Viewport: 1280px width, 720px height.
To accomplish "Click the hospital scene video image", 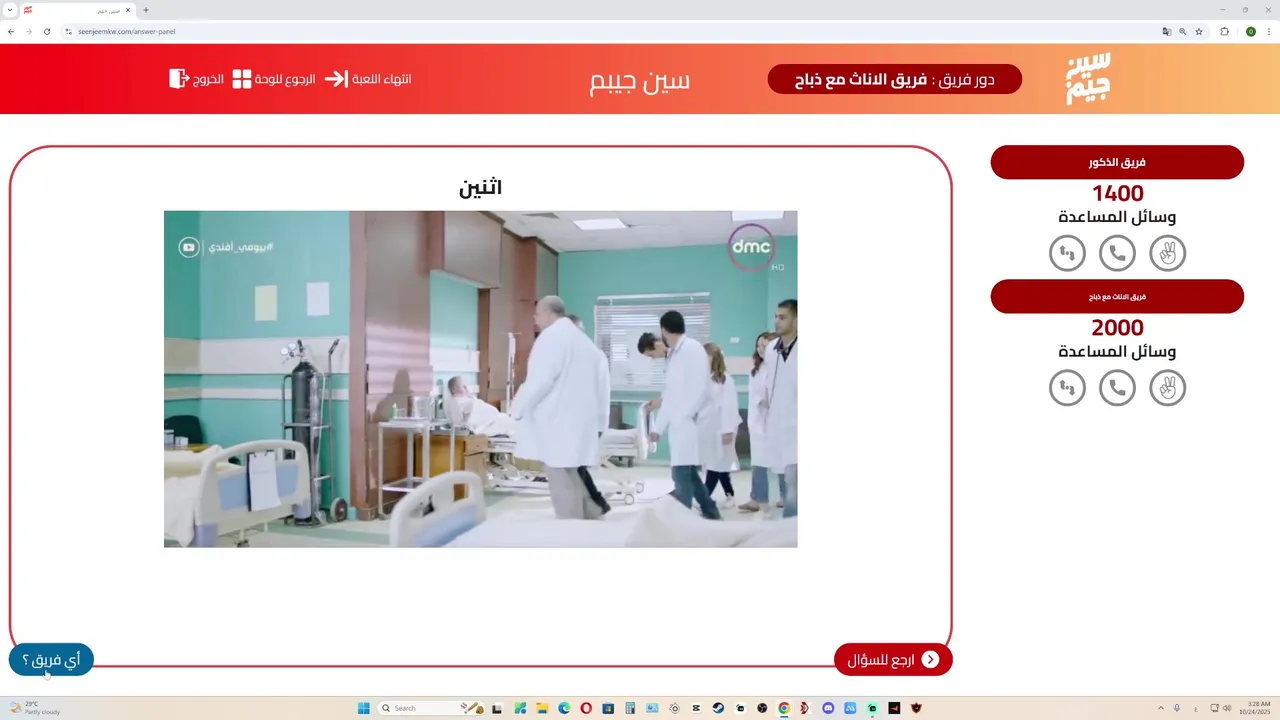I will [481, 379].
